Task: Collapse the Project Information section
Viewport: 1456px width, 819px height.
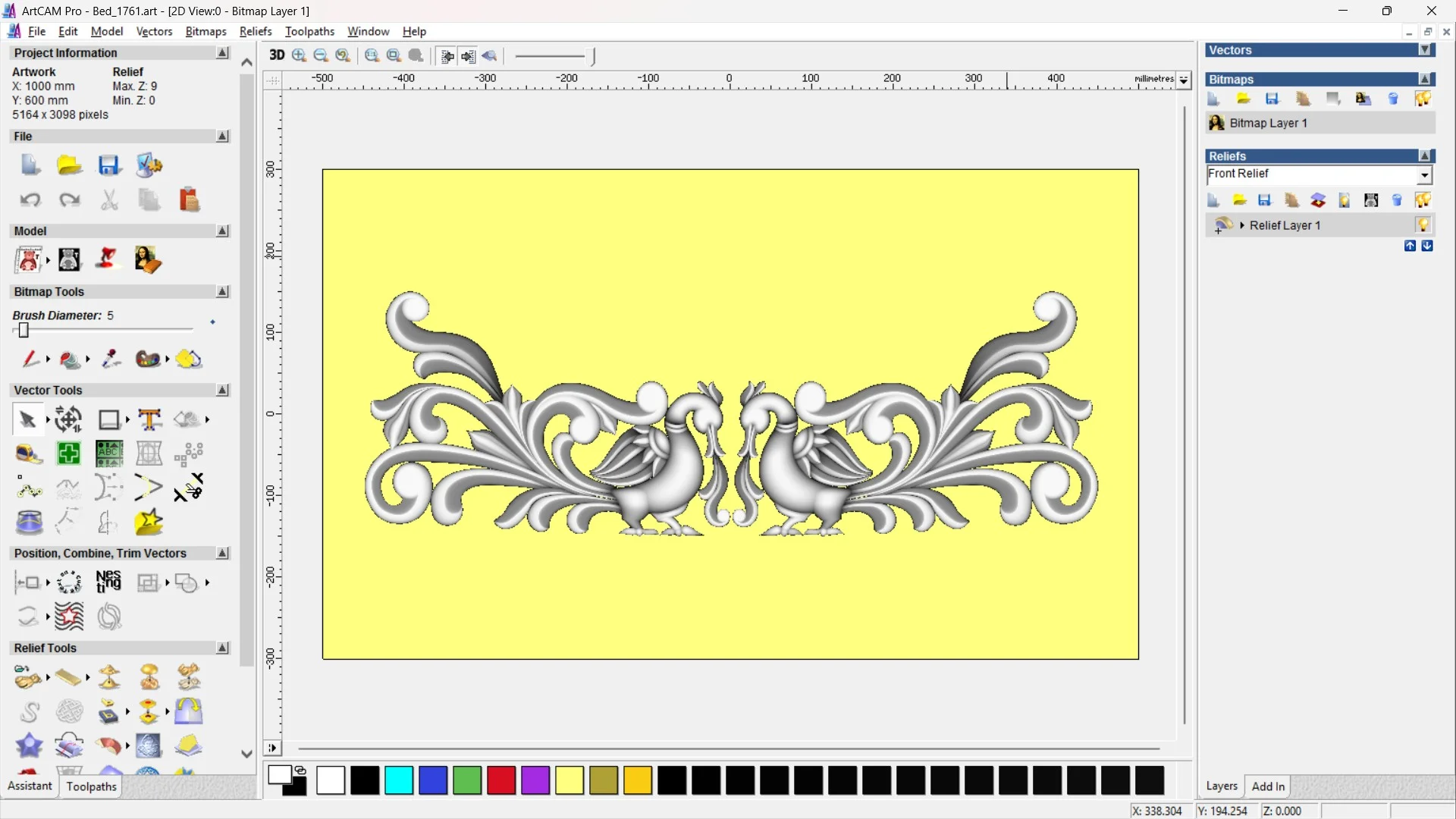Action: [x=222, y=53]
